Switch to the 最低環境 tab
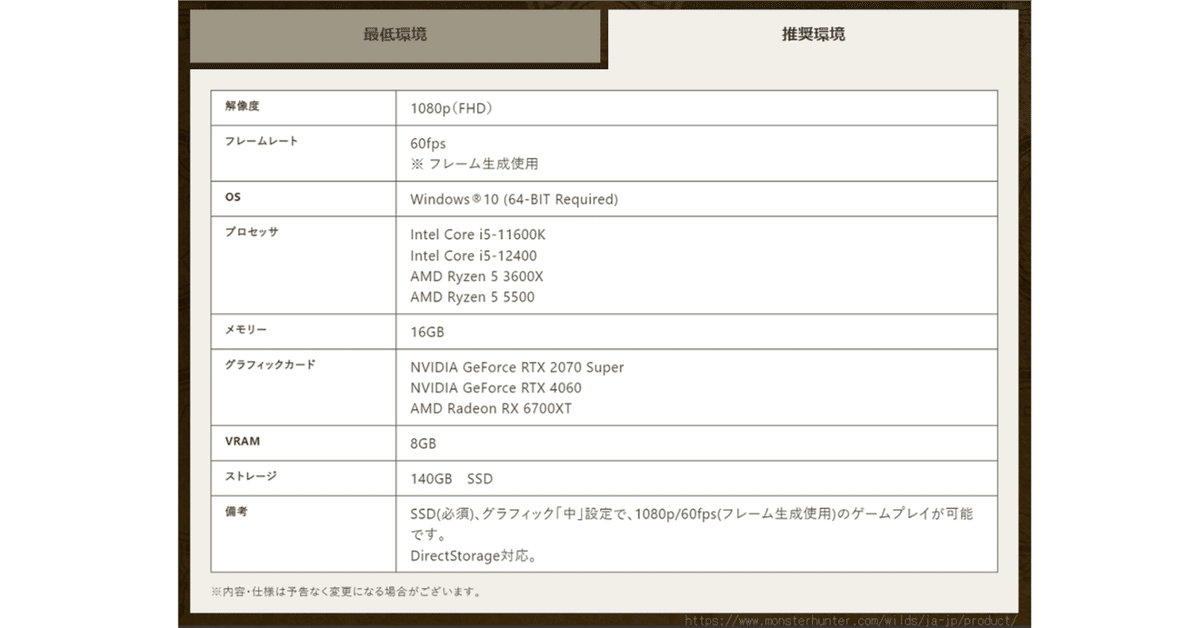Screen dimensions: 1200x628 [x=395, y=34]
